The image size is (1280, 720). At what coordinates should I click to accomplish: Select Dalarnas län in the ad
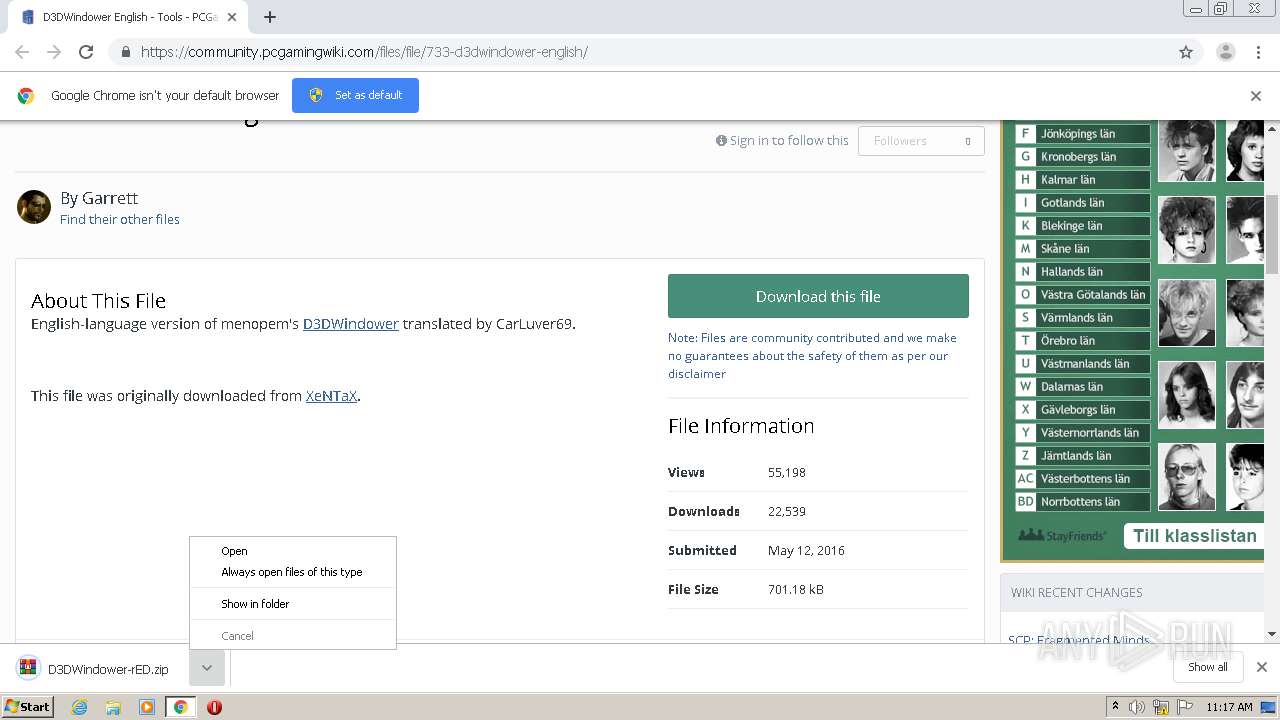point(1083,387)
